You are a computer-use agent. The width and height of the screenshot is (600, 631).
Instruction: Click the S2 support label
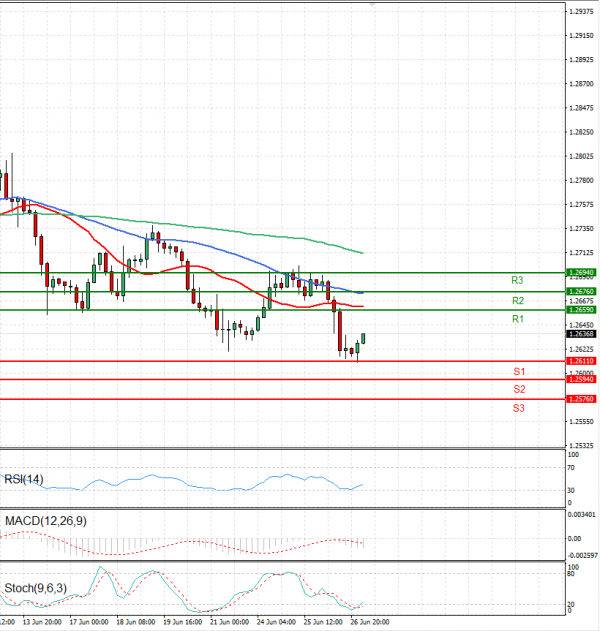click(x=519, y=389)
